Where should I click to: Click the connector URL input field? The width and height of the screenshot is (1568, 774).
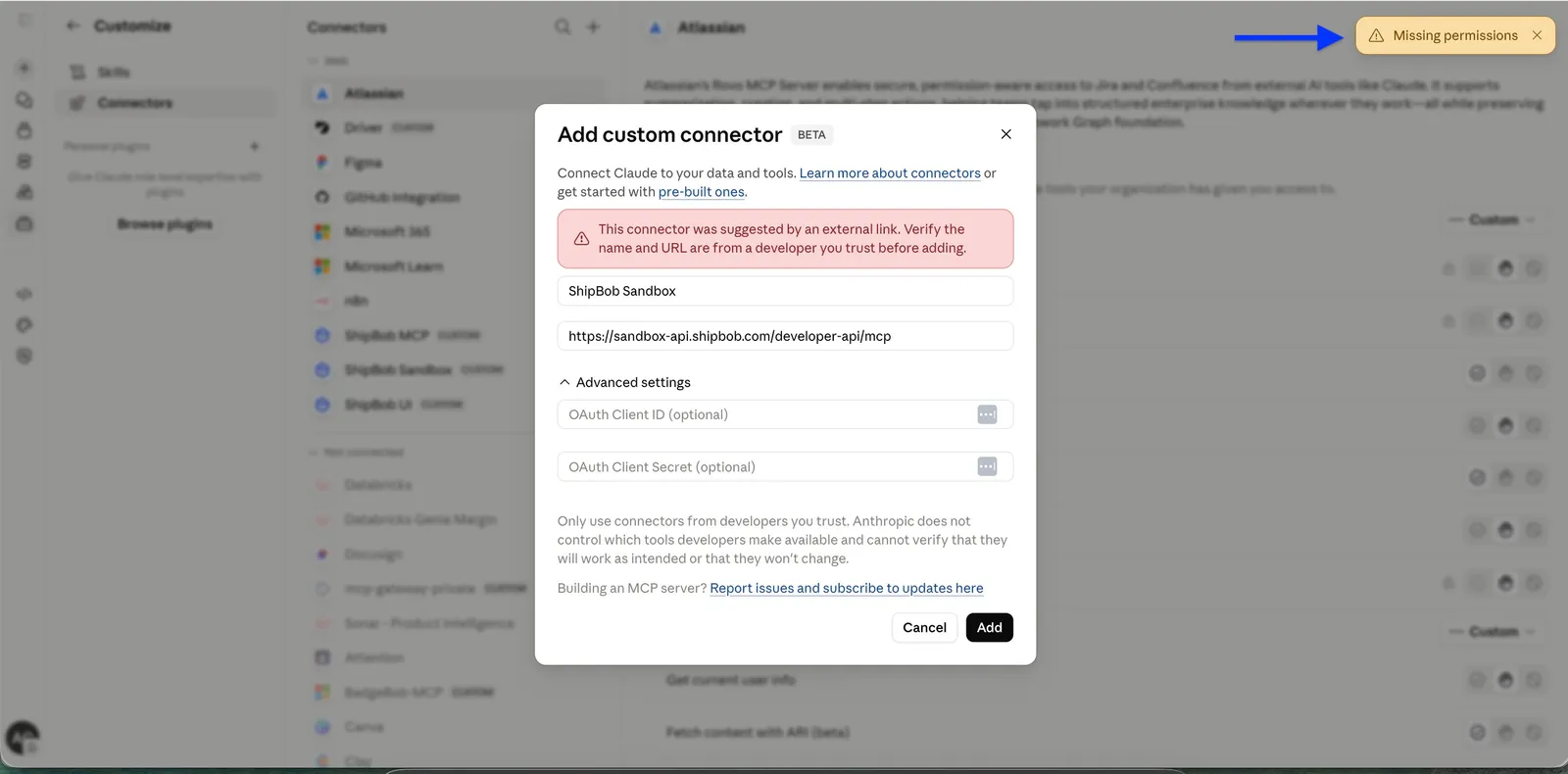785,336
